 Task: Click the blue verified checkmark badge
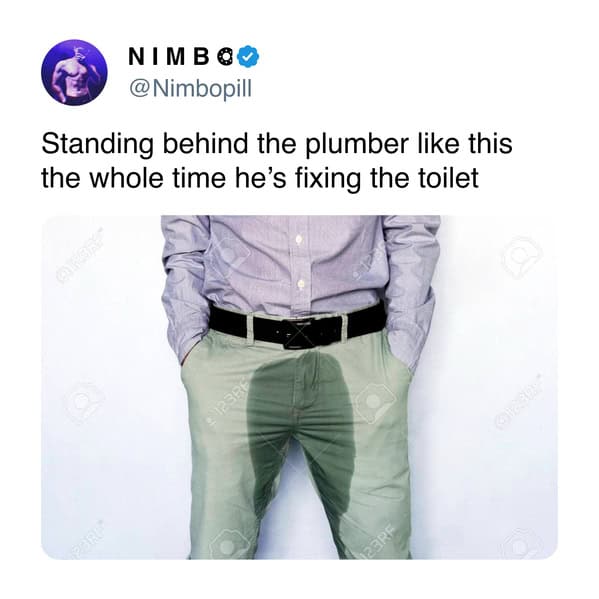coord(248,58)
